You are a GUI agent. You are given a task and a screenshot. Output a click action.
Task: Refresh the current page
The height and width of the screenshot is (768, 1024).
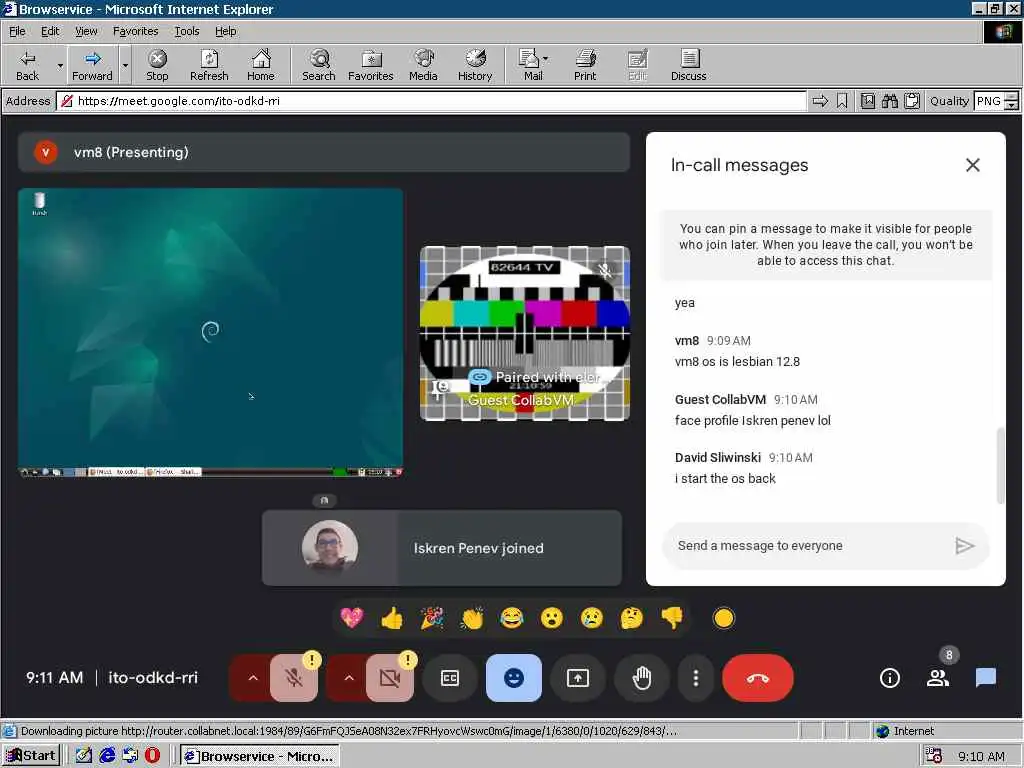pos(209,65)
